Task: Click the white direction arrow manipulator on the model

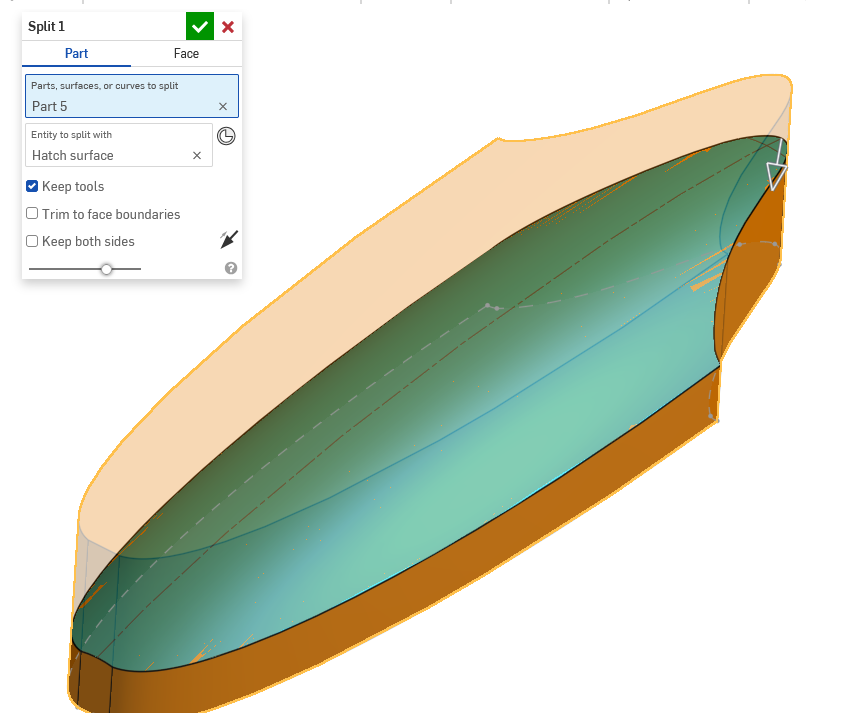Action: [x=777, y=165]
